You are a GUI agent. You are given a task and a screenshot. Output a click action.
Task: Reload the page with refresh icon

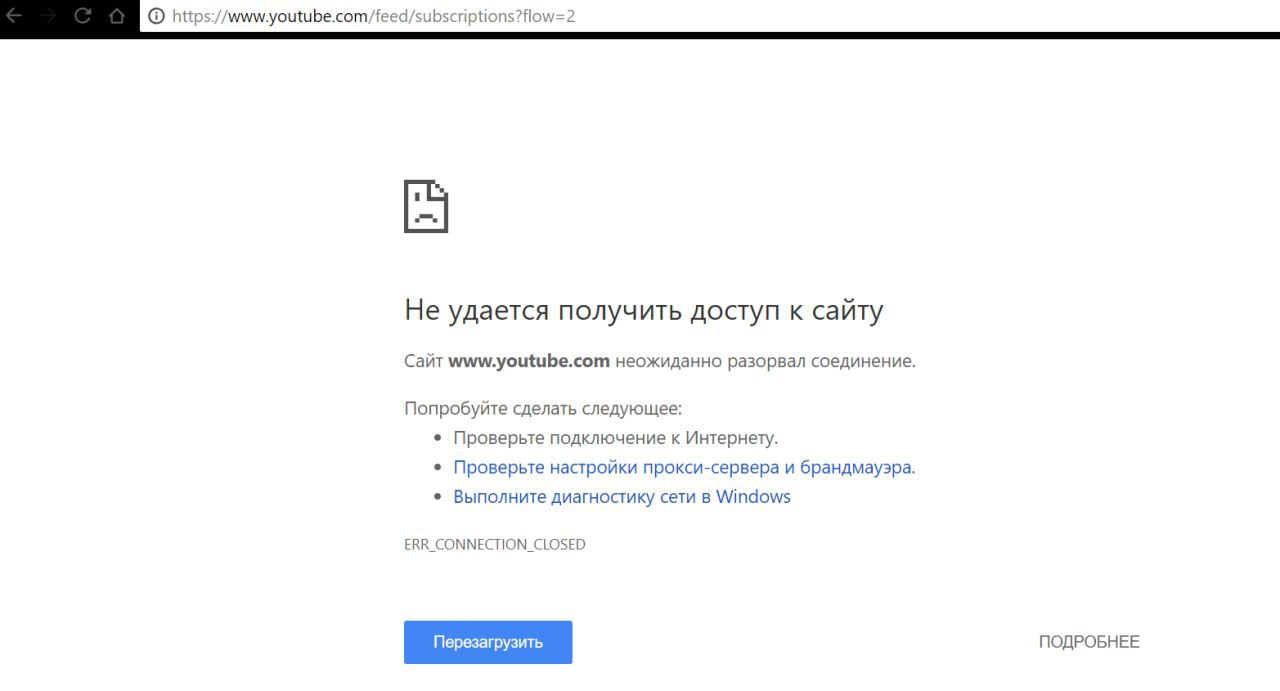[83, 16]
